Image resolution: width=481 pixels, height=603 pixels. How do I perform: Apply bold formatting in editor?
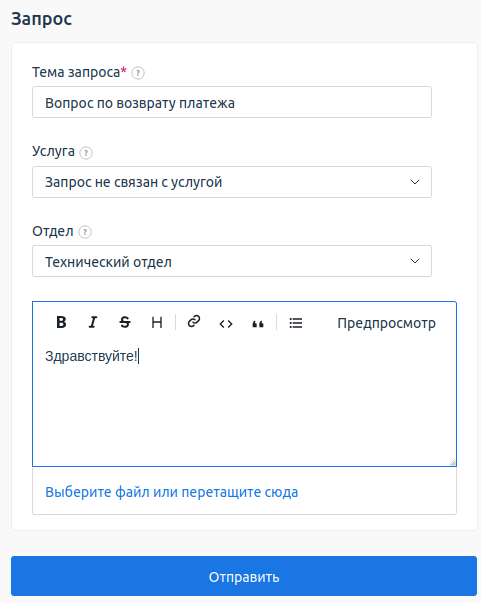click(x=61, y=322)
